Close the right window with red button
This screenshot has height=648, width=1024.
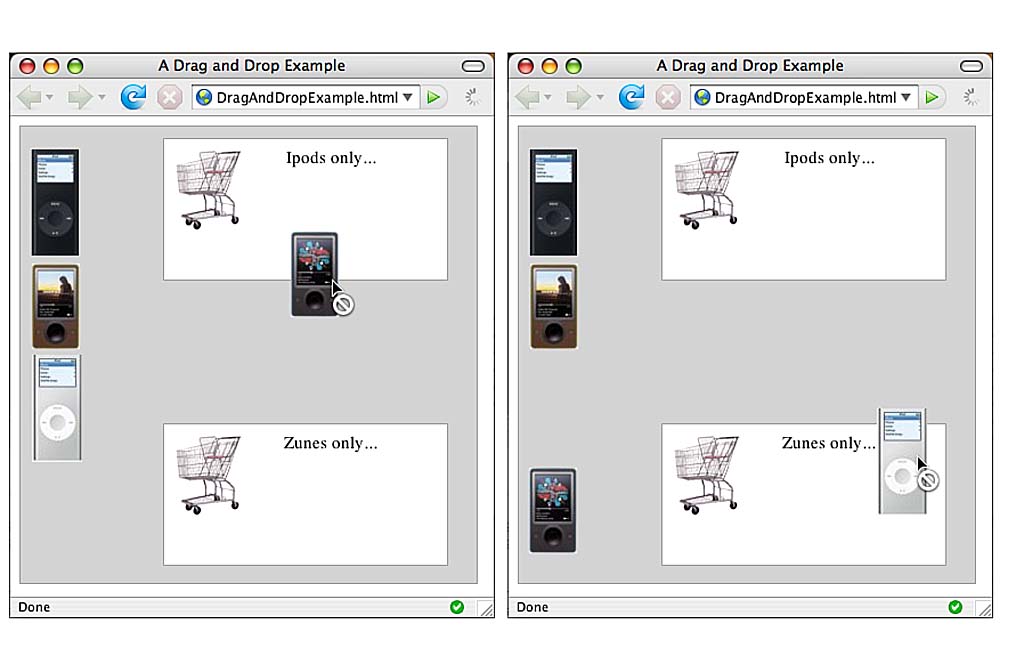526,66
